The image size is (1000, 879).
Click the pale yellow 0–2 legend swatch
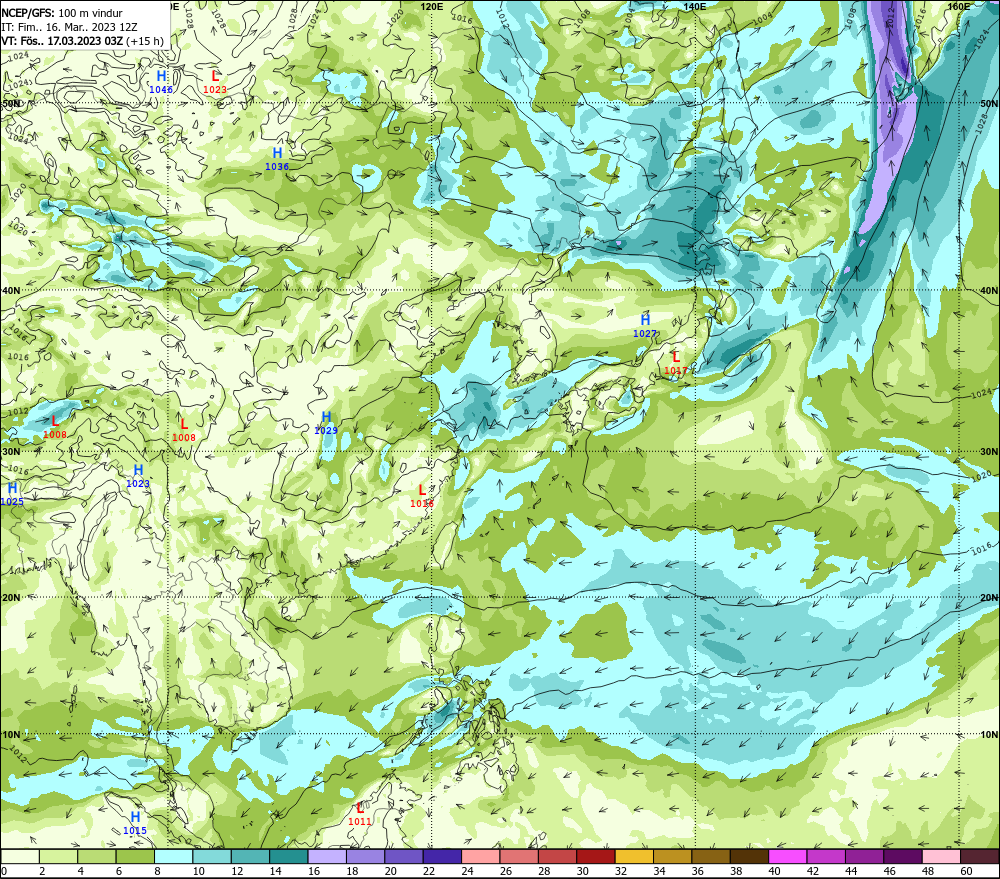pyautogui.click(x=20, y=856)
